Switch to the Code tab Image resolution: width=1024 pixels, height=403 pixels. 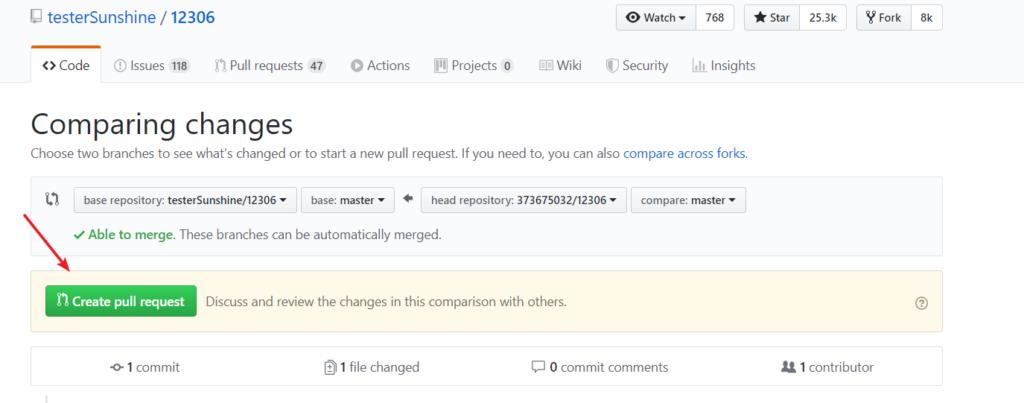(x=66, y=65)
